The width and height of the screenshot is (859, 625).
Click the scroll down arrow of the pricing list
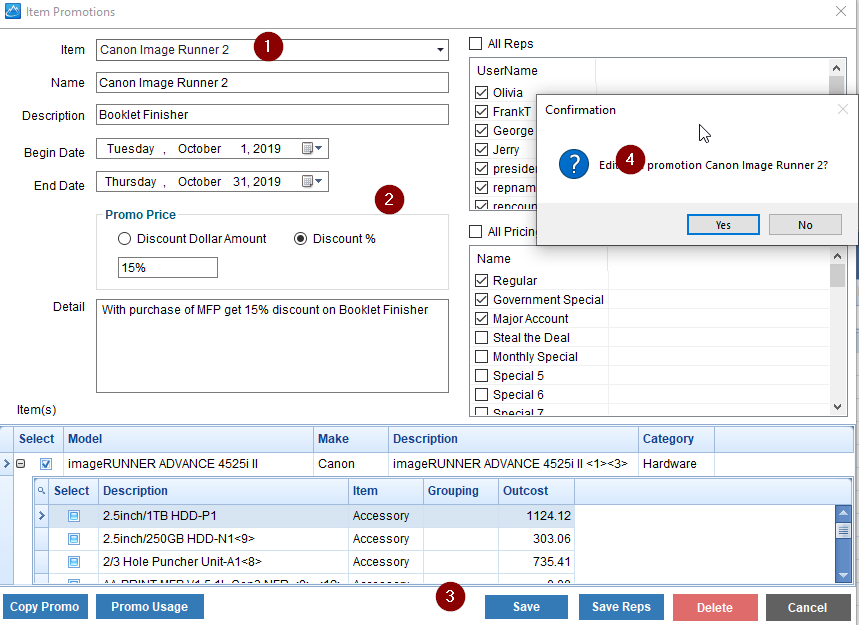[x=837, y=406]
